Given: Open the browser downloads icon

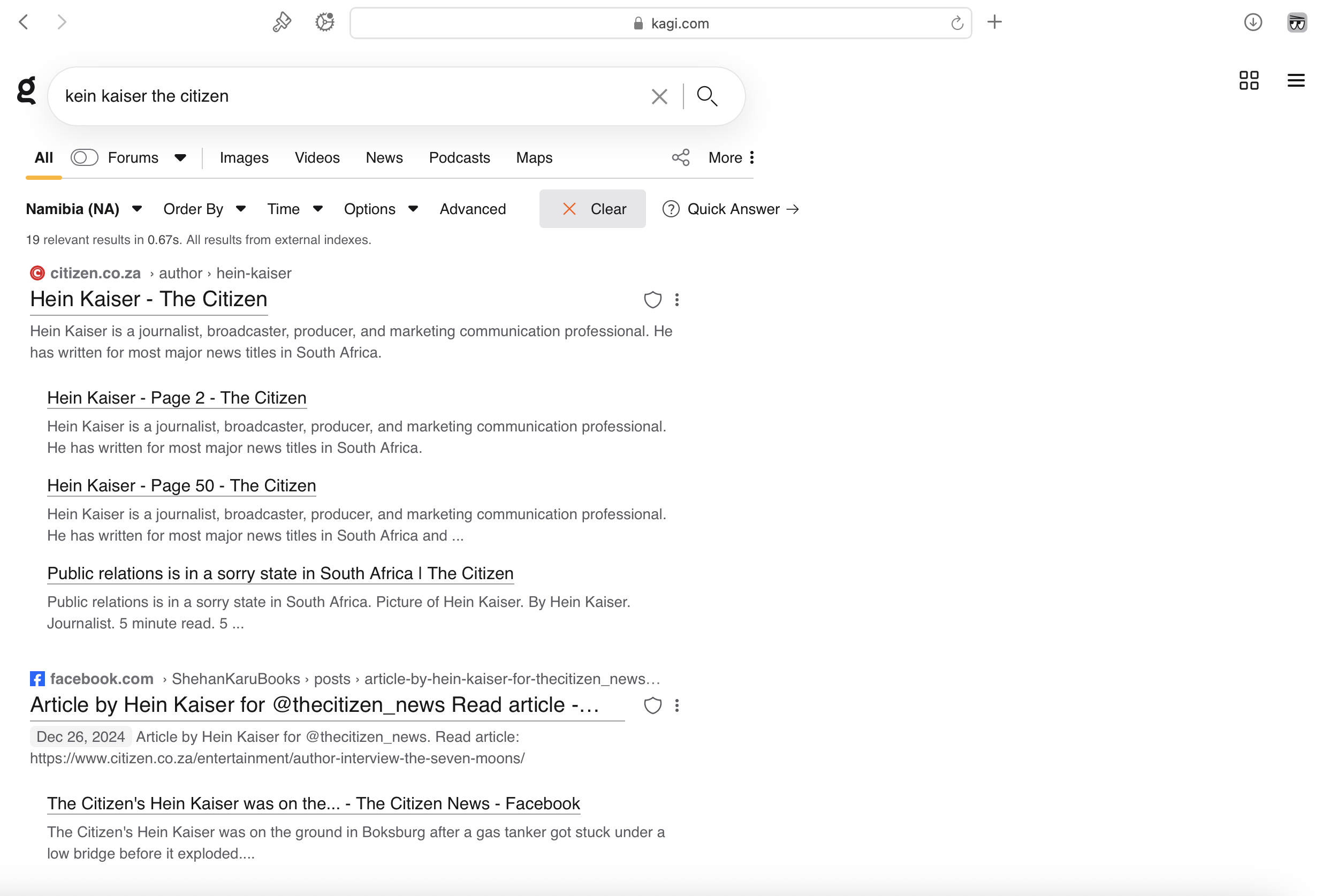Looking at the screenshot, I should (1252, 23).
